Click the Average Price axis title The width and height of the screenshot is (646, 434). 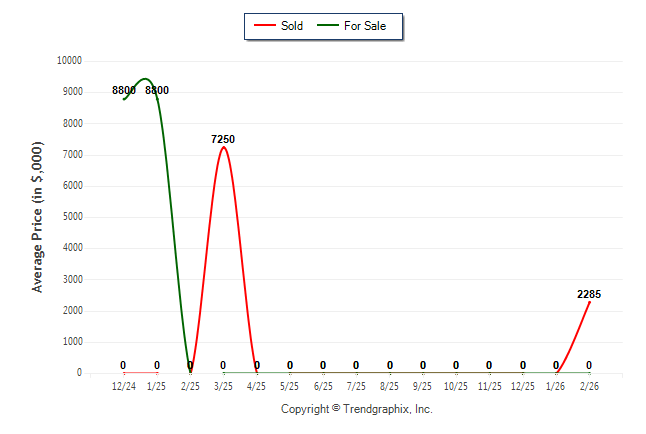coord(38,216)
